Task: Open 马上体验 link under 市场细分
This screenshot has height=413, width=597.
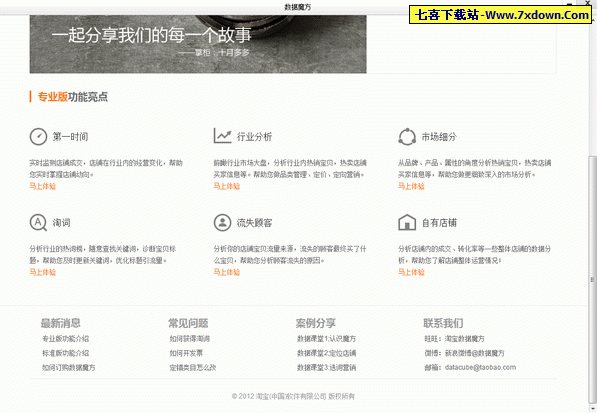Action: pos(411,186)
